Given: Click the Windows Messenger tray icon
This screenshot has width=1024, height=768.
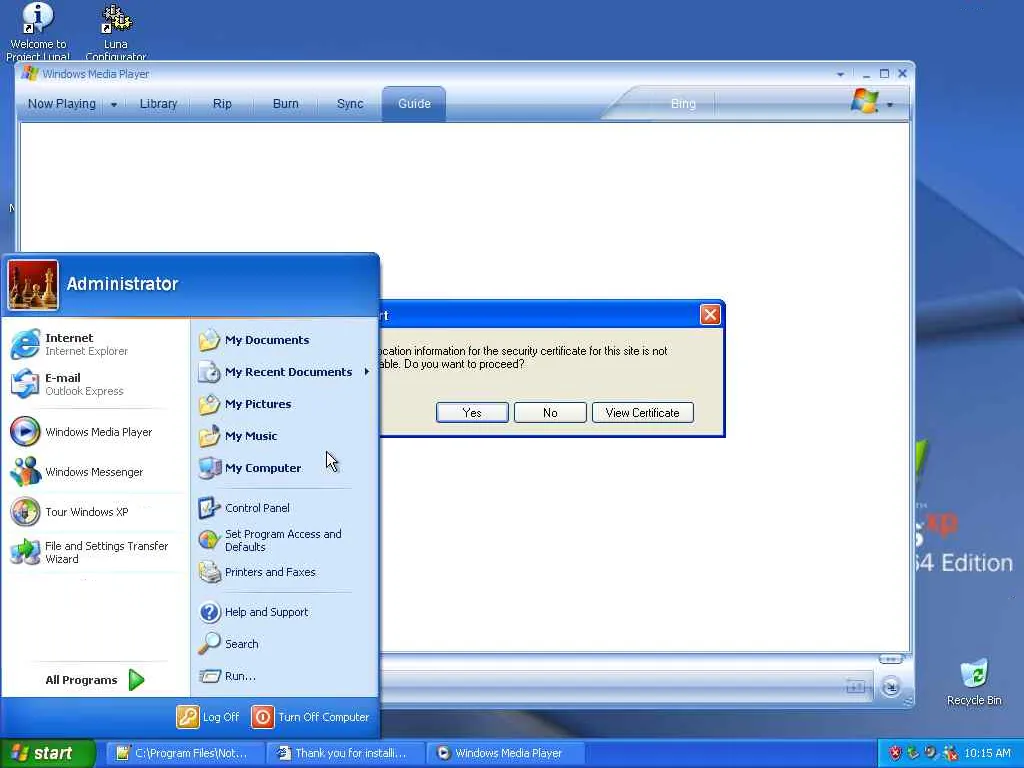Looking at the screenshot, I should click(x=950, y=753).
